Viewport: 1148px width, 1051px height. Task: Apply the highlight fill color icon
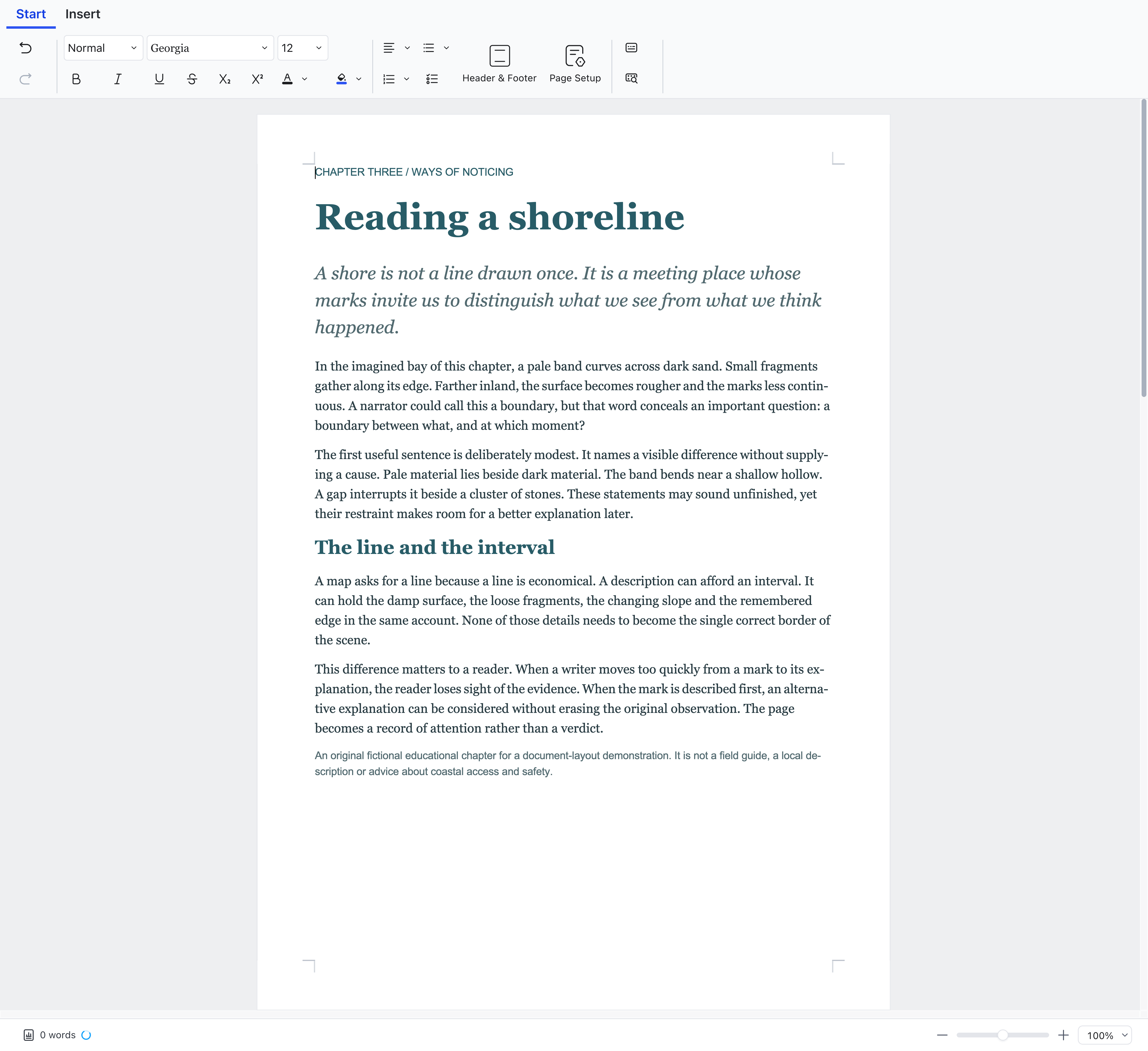pos(342,79)
